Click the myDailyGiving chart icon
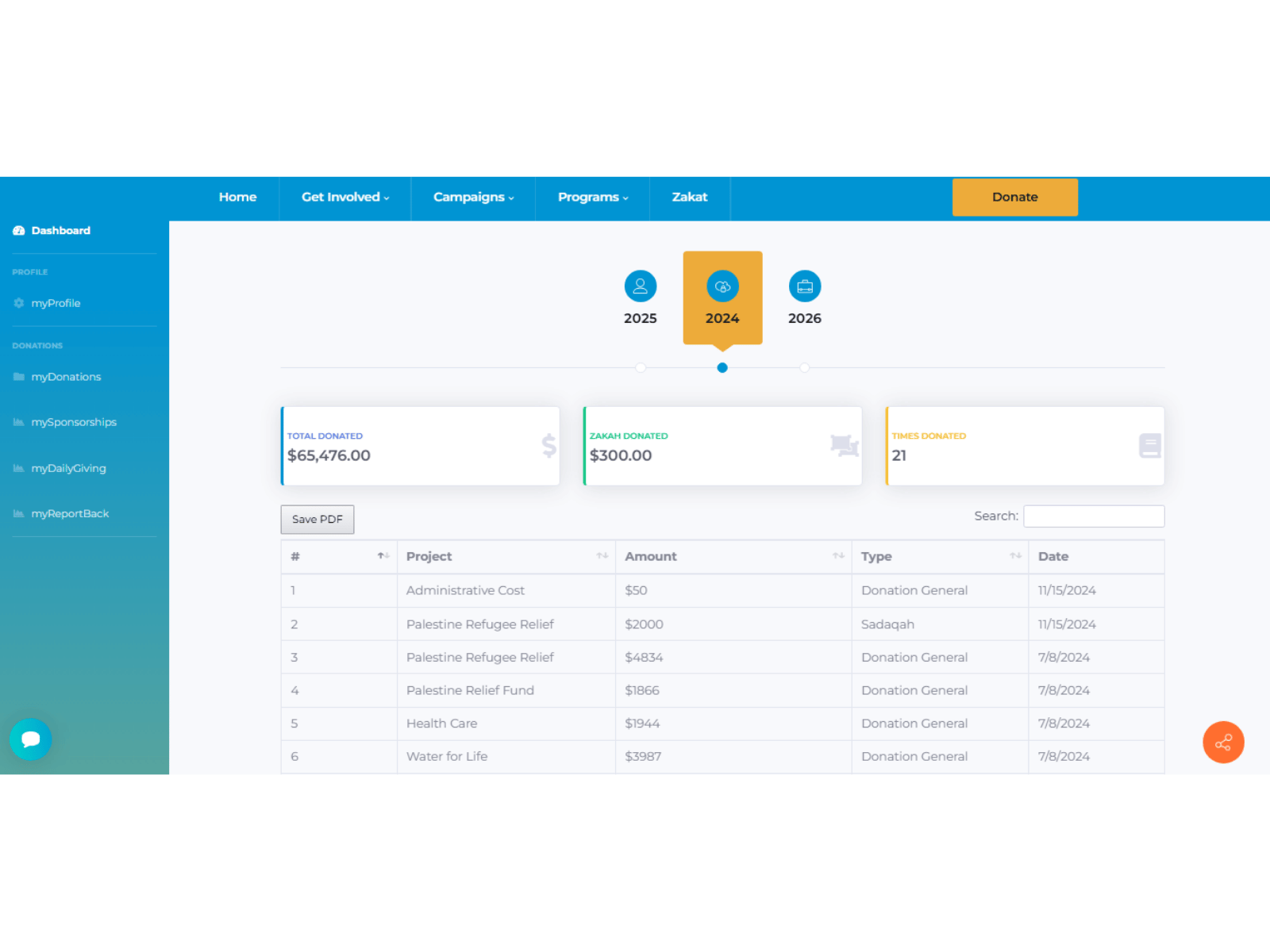This screenshot has height=952, width=1270. [x=19, y=468]
